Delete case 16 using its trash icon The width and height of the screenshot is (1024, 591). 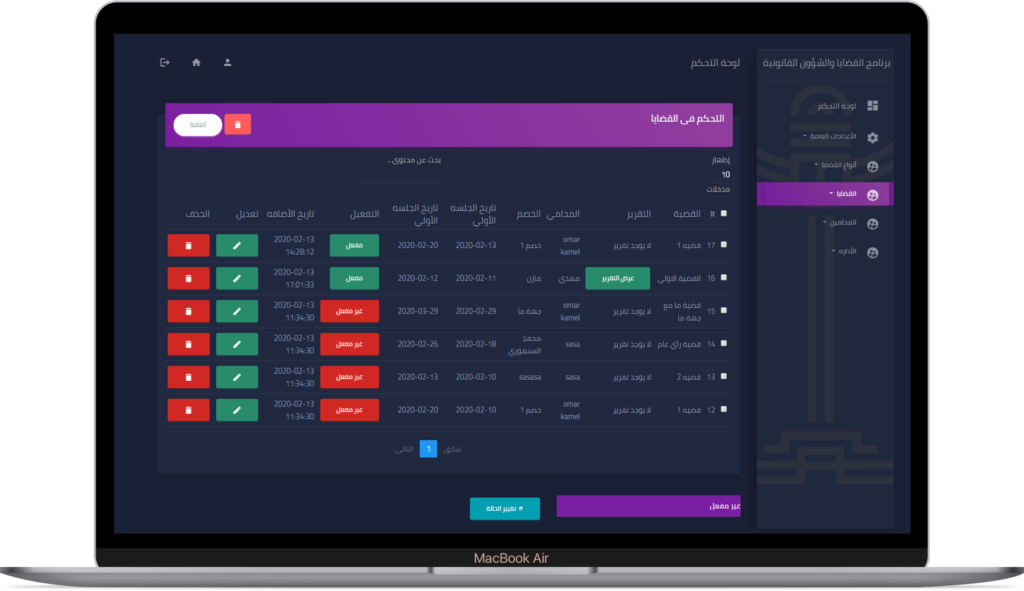(188, 278)
